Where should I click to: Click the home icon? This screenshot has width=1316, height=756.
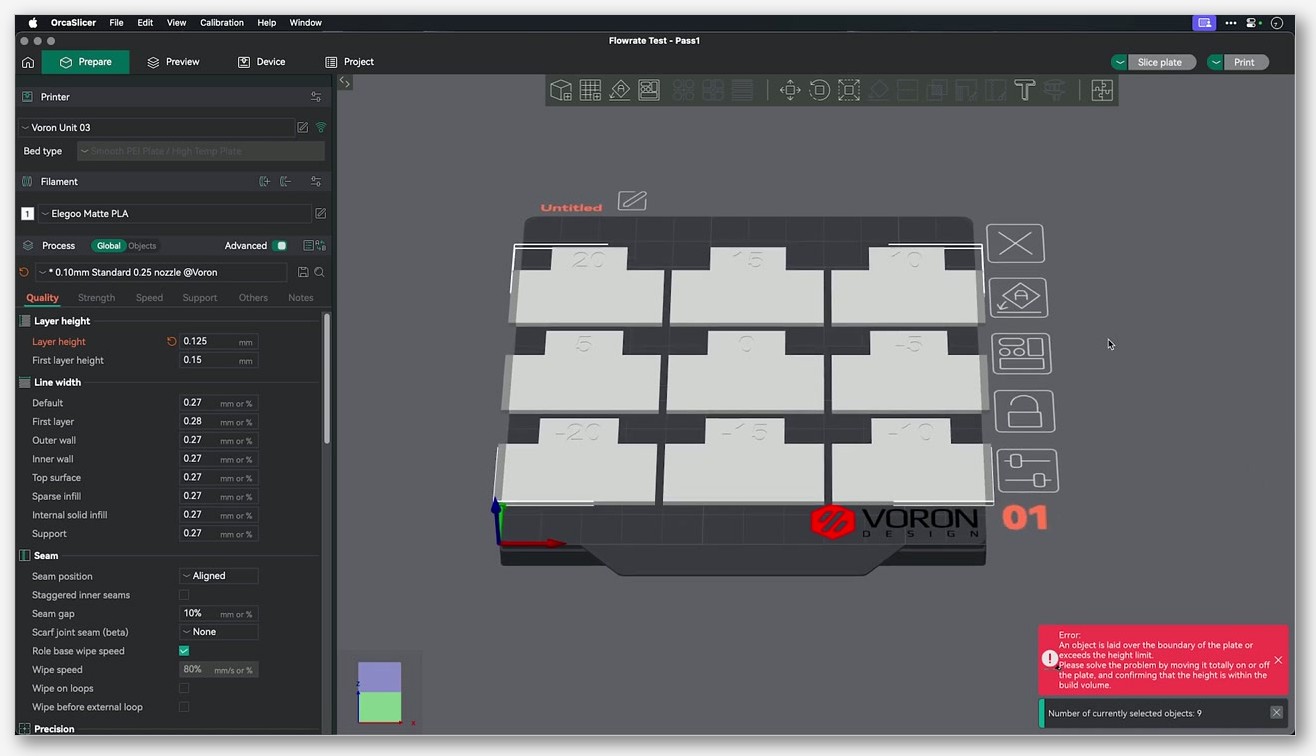point(28,62)
